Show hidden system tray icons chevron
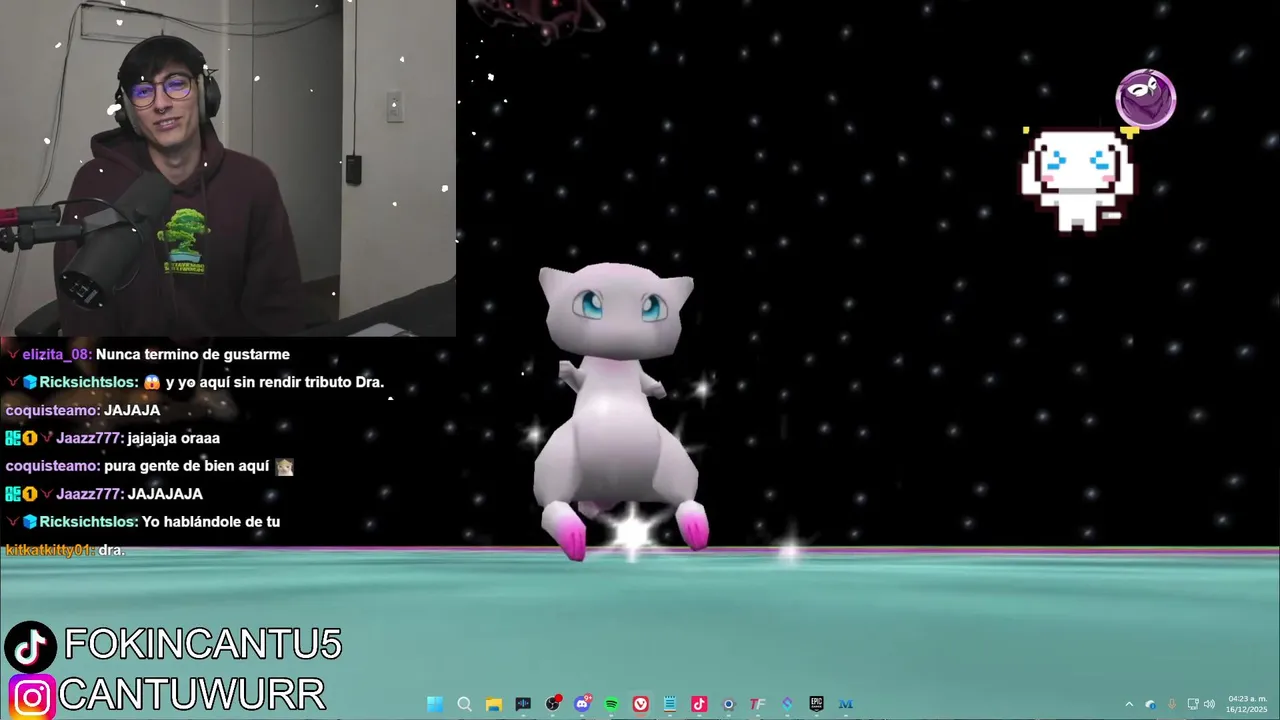This screenshot has width=1280, height=720. coord(1129,704)
